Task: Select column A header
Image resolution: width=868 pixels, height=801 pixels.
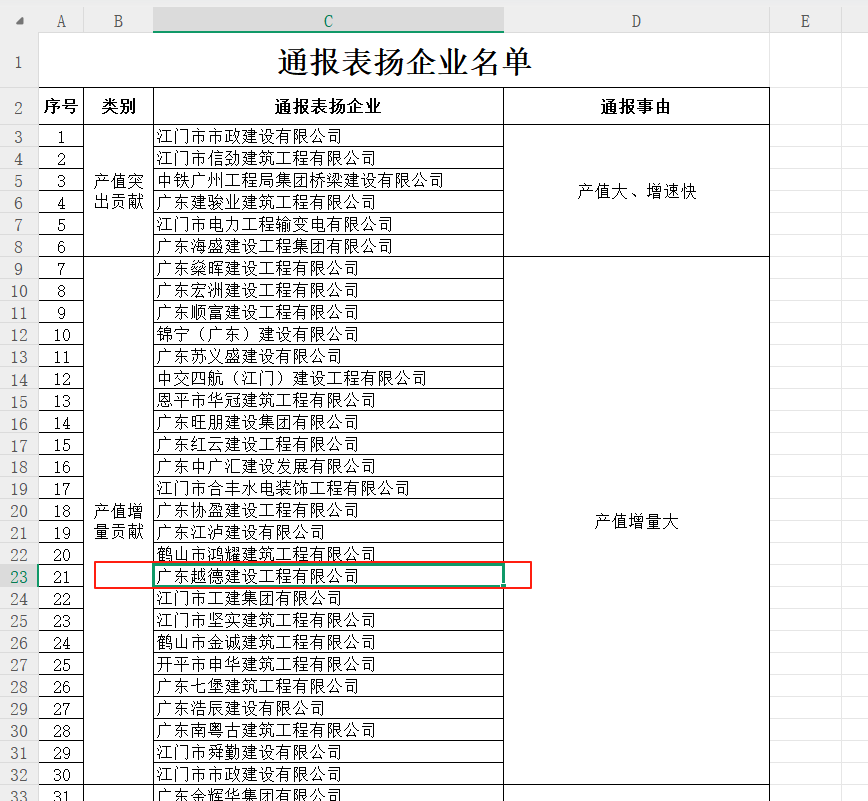Action: (61, 21)
